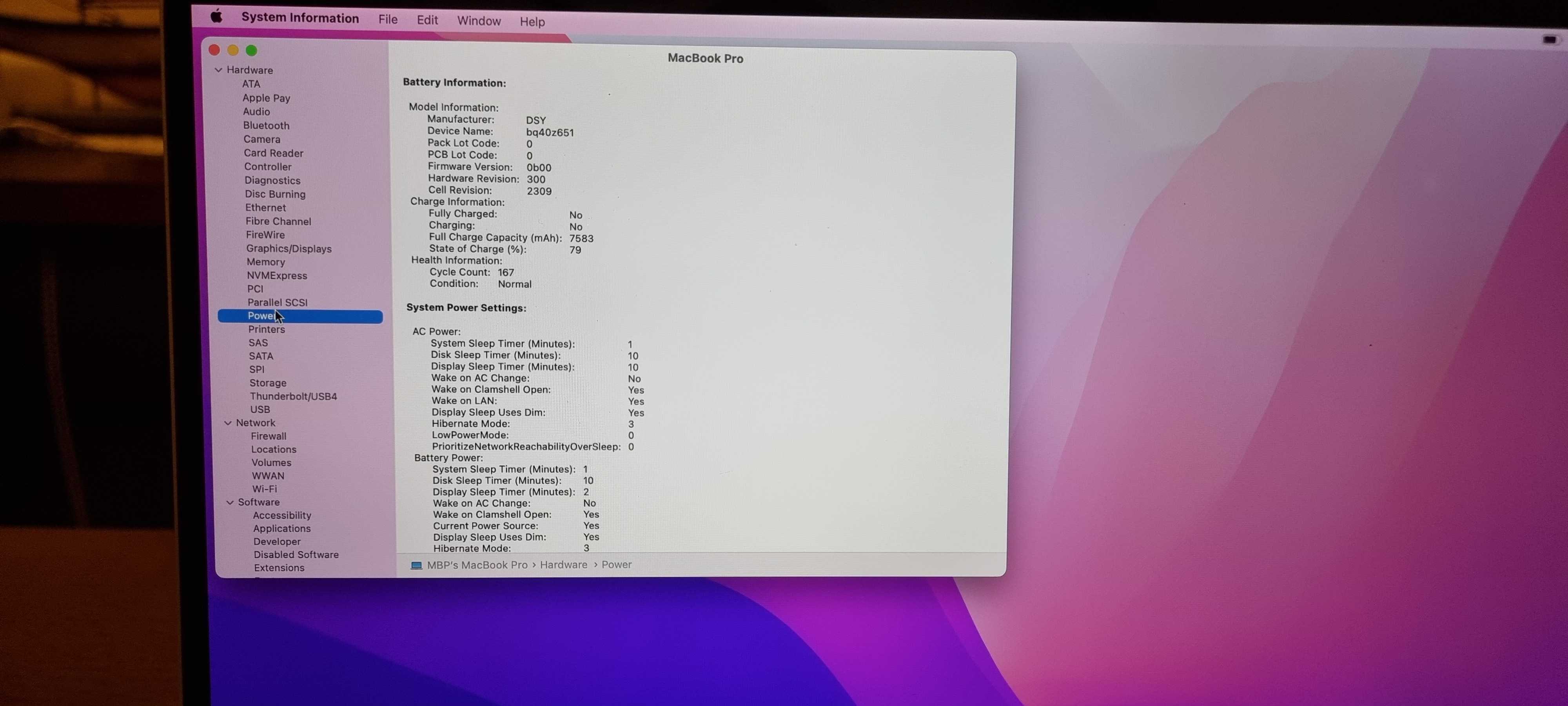Click Hardware in the path bar
Image resolution: width=1568 pixels, height=706 pixels.
(563, 565)
